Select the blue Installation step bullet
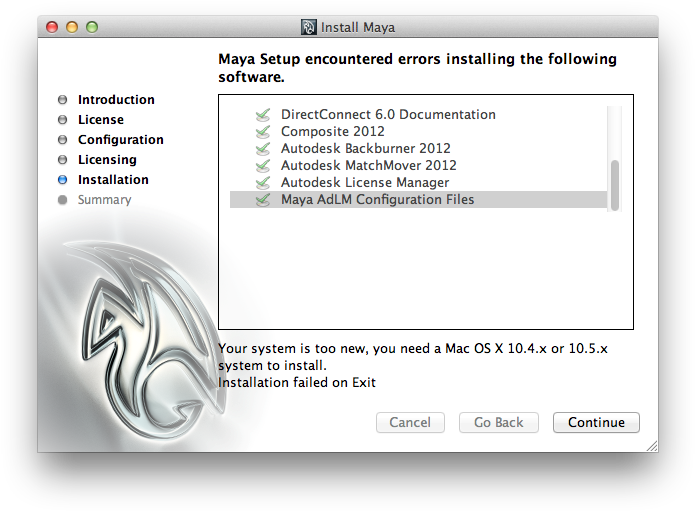This screenshot has height=511, width=695. coord(62,179)
